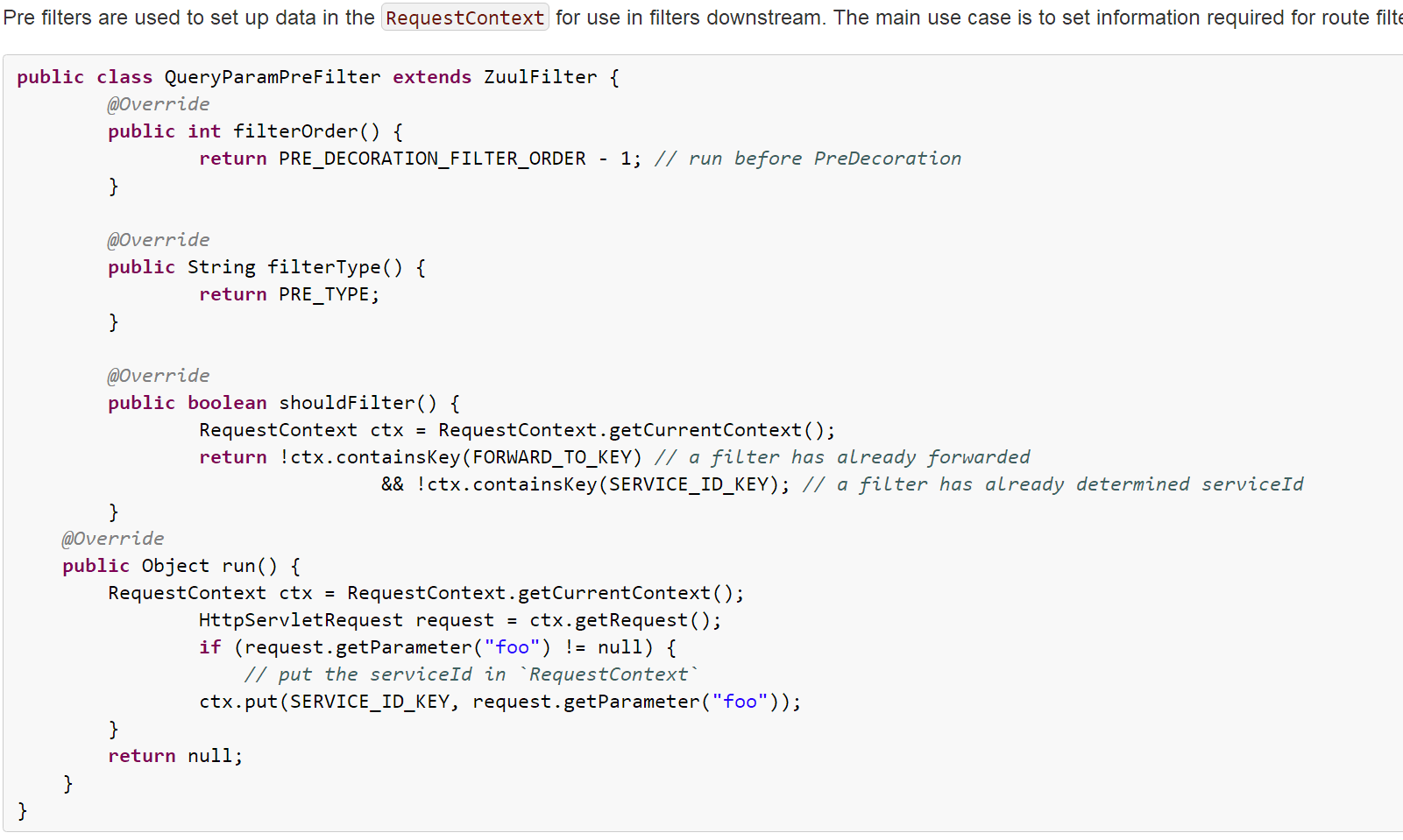
Task: Click the QueryParamPreFilter class name
Action: tap(273, 77)
